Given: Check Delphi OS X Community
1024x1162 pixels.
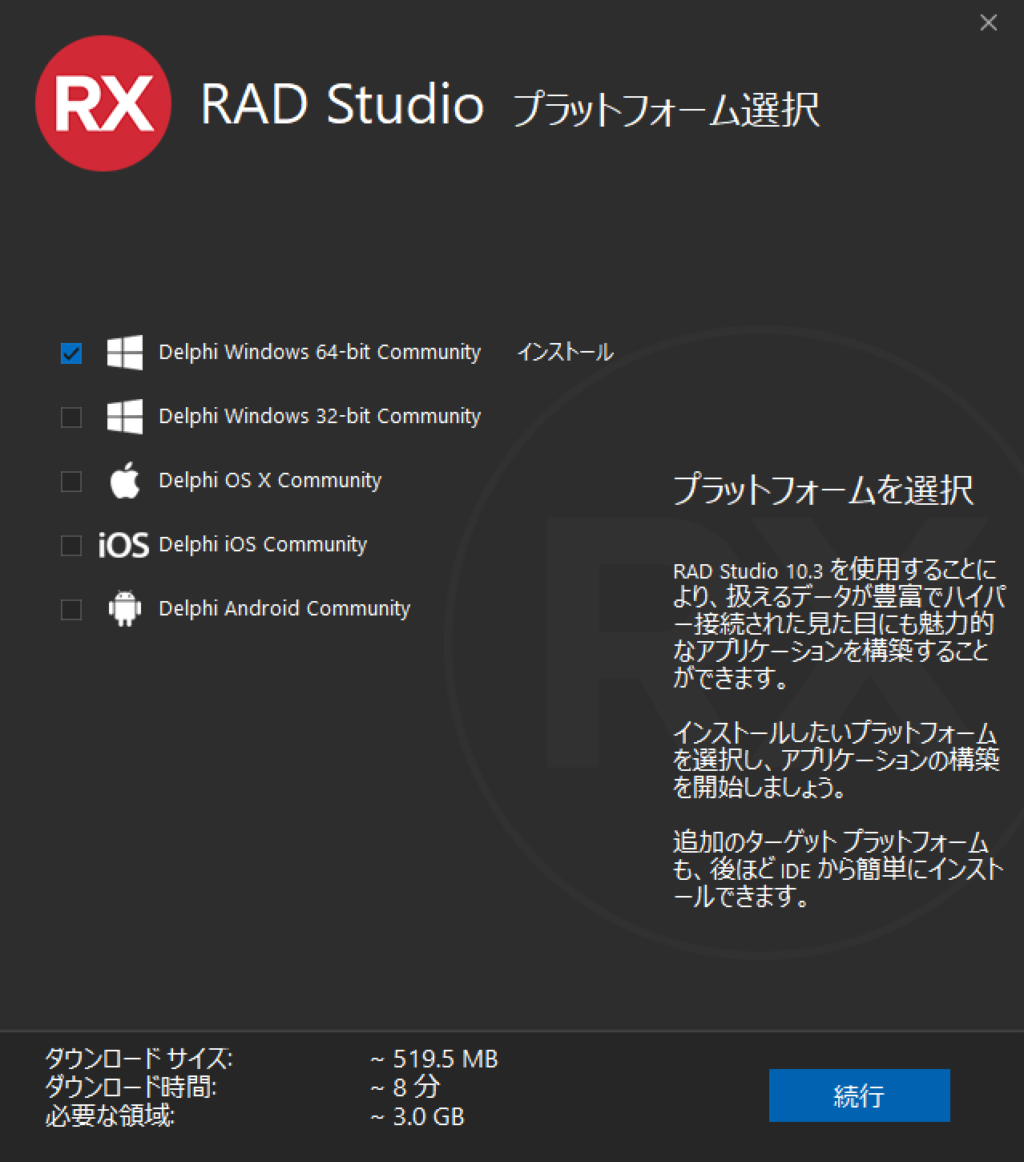Looking at the screenshot, I should [x=70, y=481].
